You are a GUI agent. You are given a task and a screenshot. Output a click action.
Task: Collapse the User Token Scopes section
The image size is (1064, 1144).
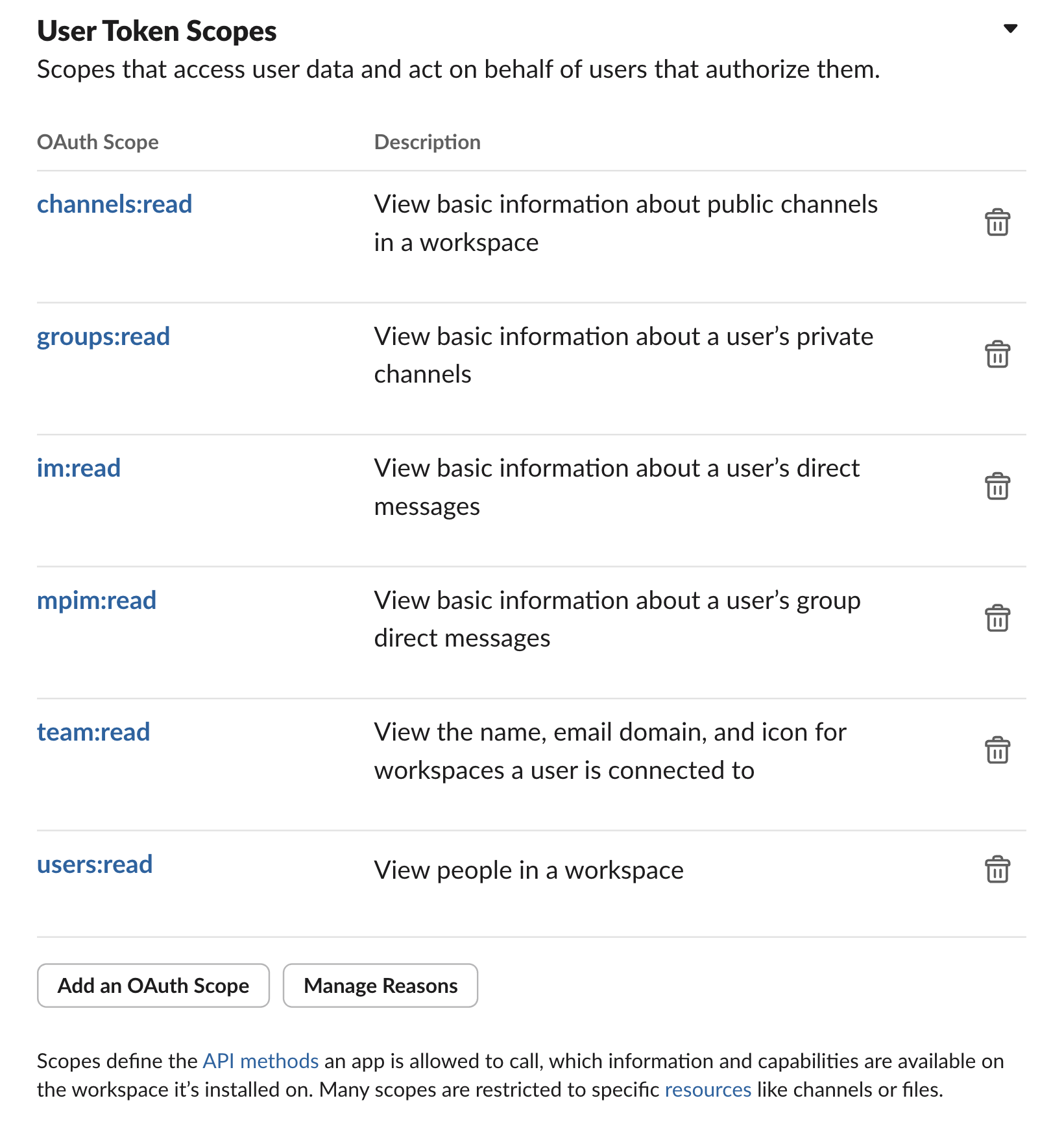pos(1010,29)
